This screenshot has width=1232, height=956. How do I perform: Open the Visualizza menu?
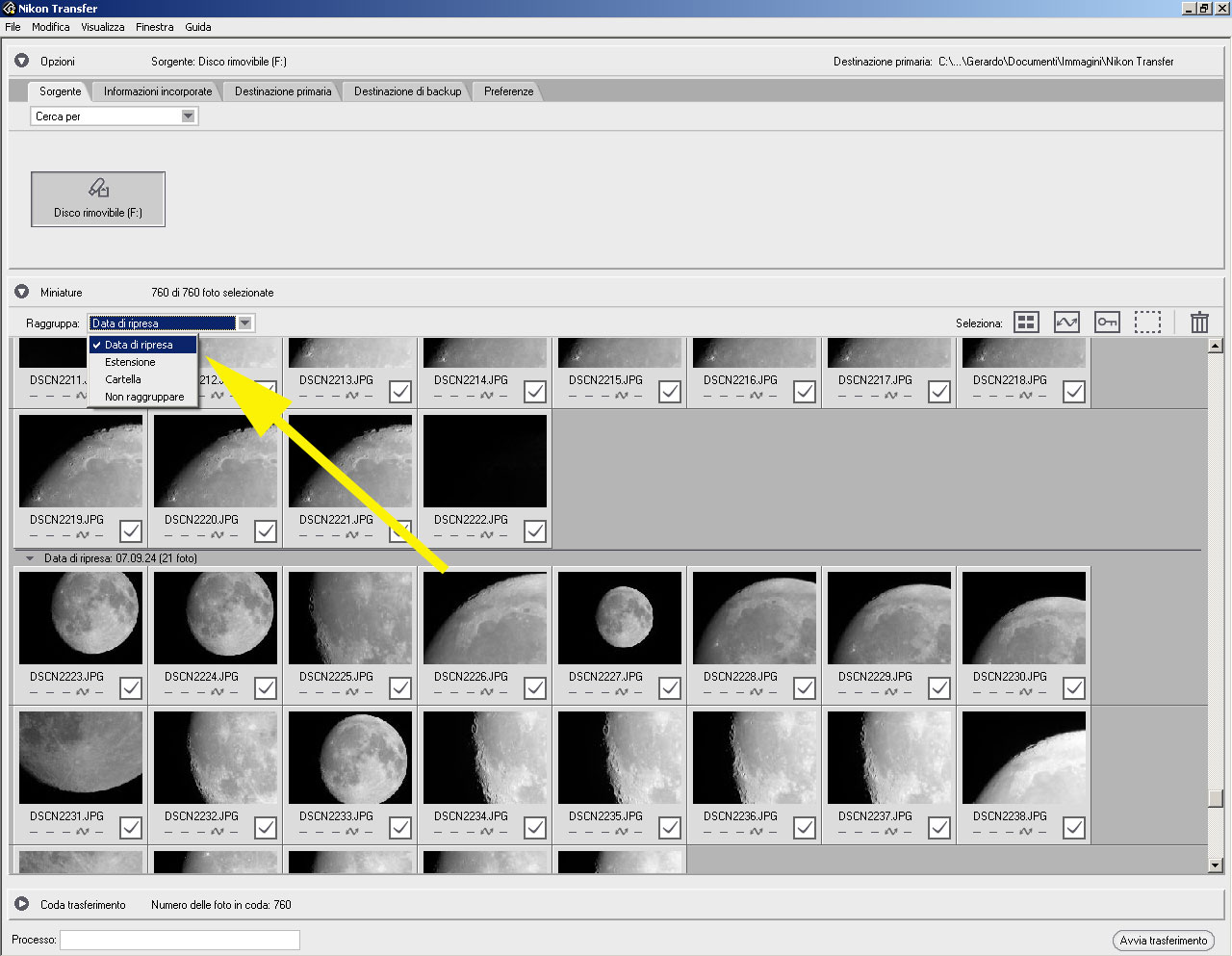click(102, 27)
